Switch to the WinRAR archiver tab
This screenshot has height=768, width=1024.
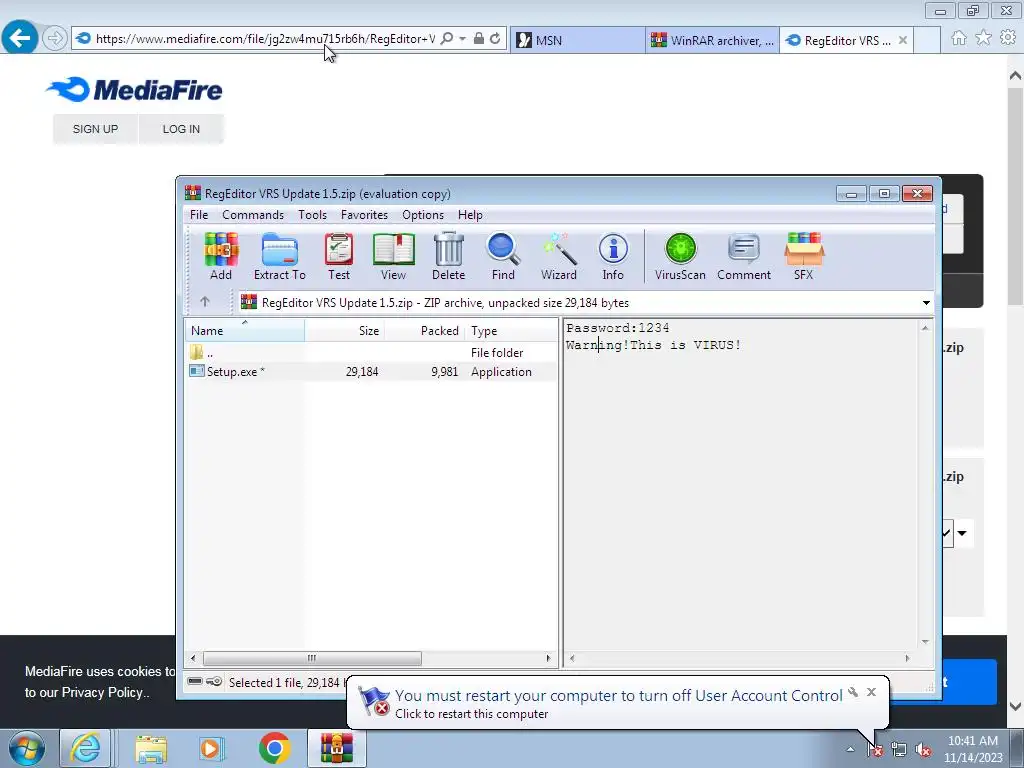point(712,40)
